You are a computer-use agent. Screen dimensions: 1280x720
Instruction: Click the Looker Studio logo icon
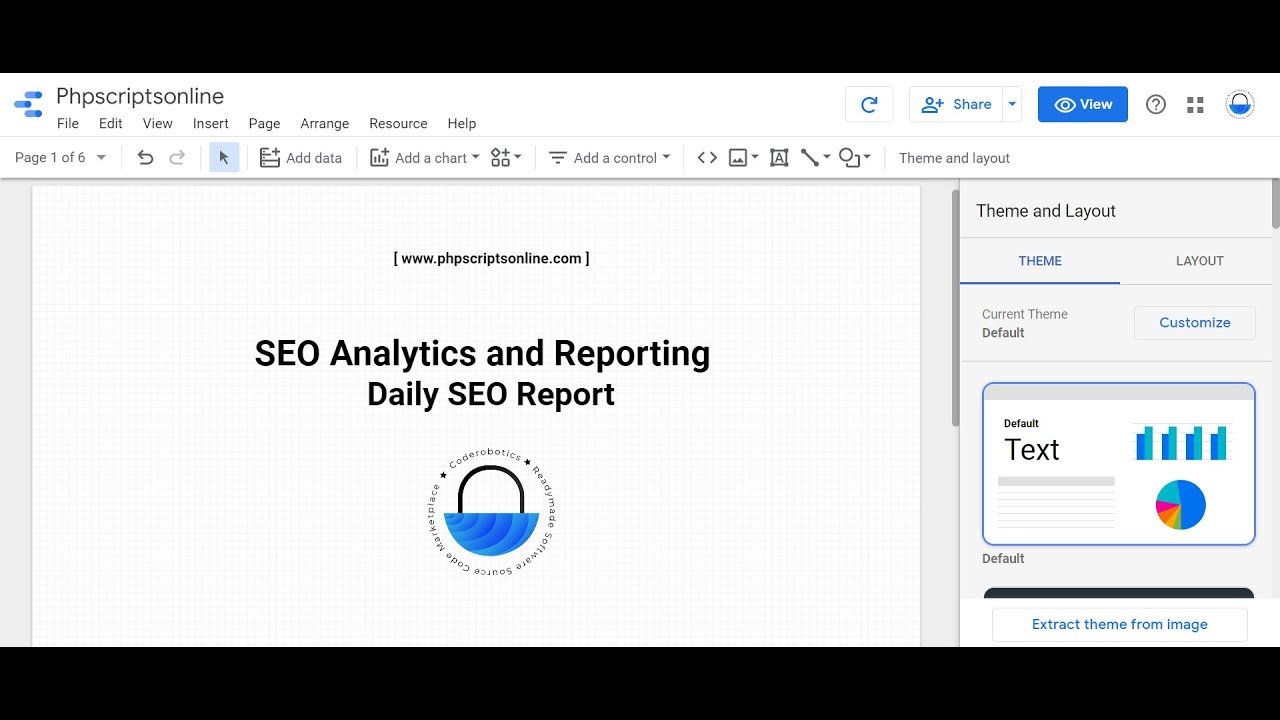tap(28, 104)
